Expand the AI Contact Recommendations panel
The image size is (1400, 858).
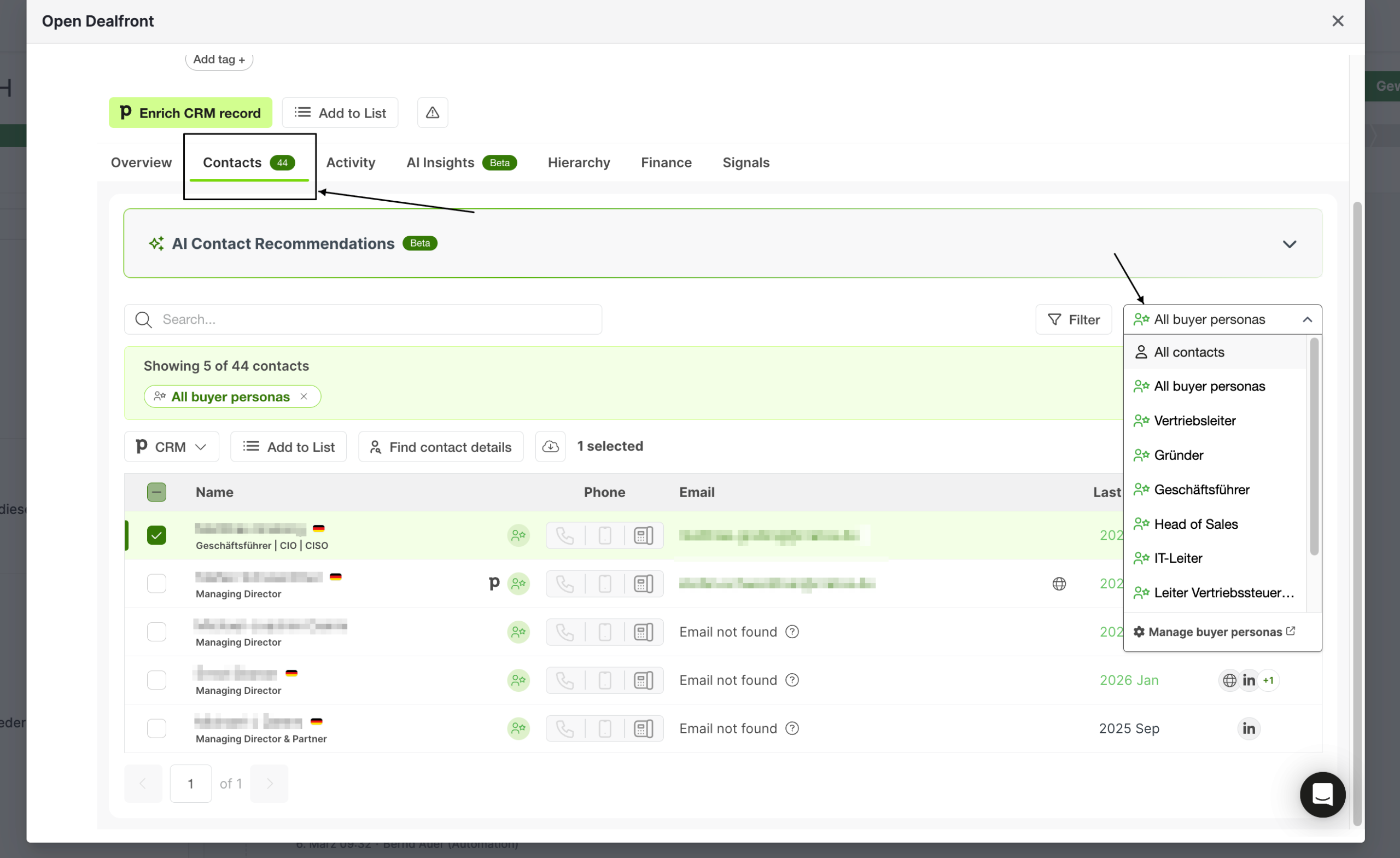click(x=1289, y=244)
